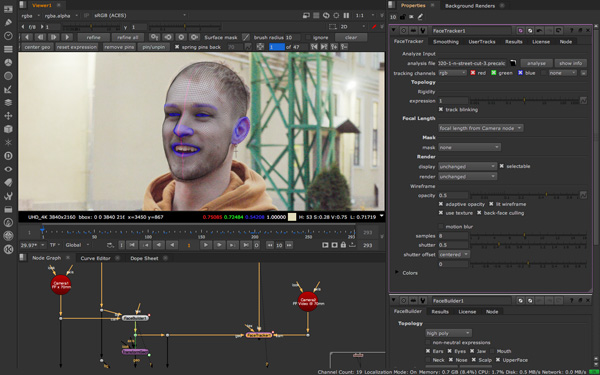Toggle the track blinking checkbox

click(x=441, y=110)
